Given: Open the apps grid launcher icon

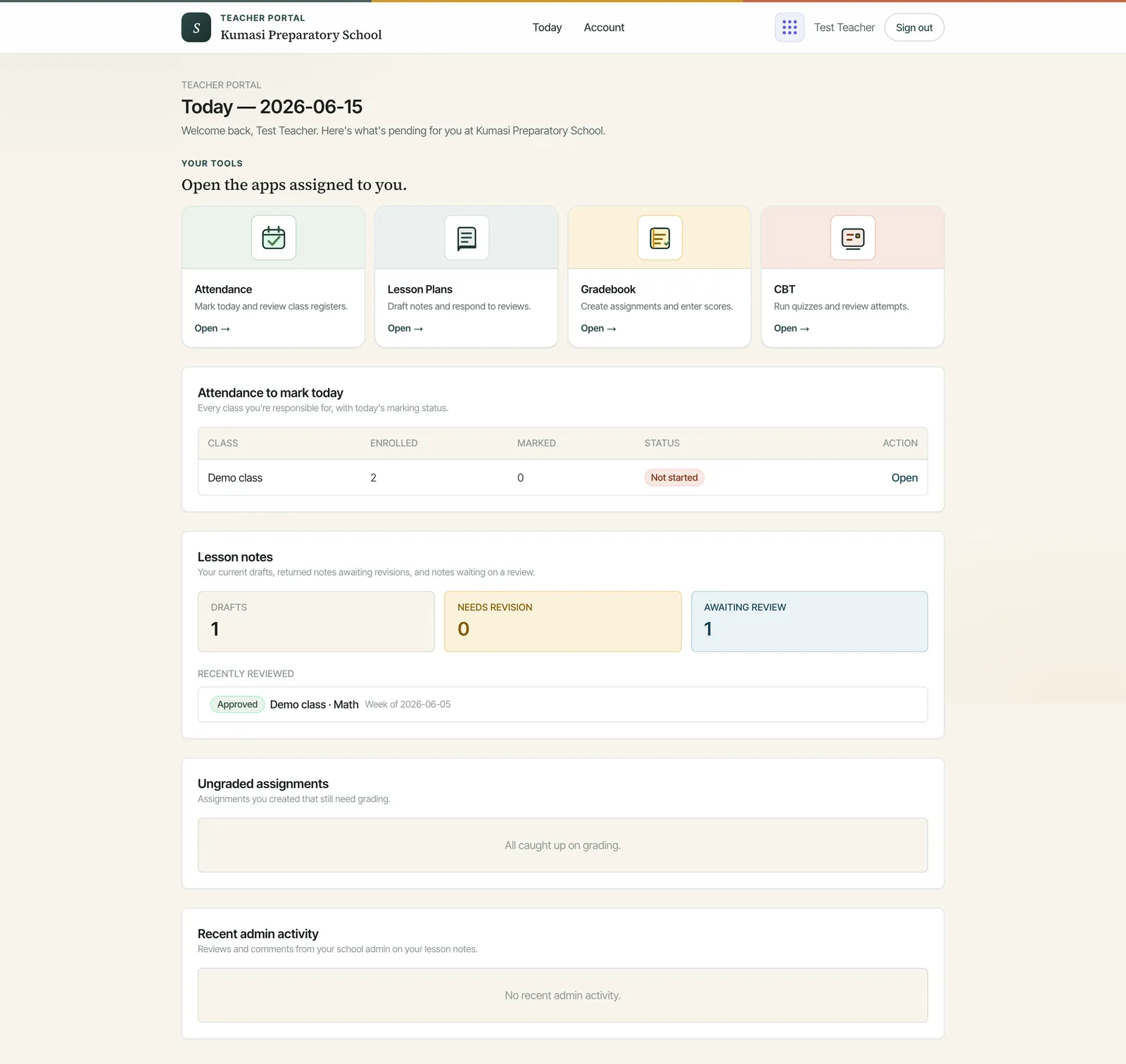Looking at the screenshot, I should [x=790, y=27].
